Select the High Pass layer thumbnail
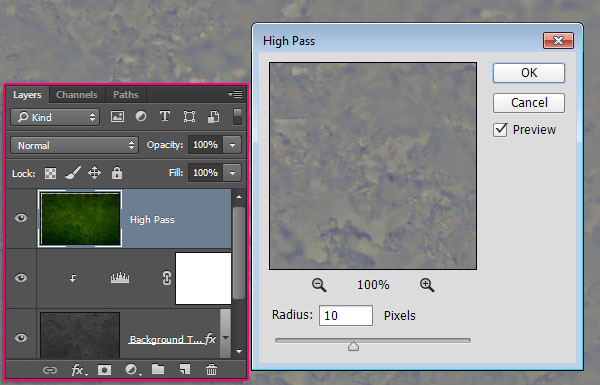This screenshot has height=385, width=600. (x=80, y=219)
